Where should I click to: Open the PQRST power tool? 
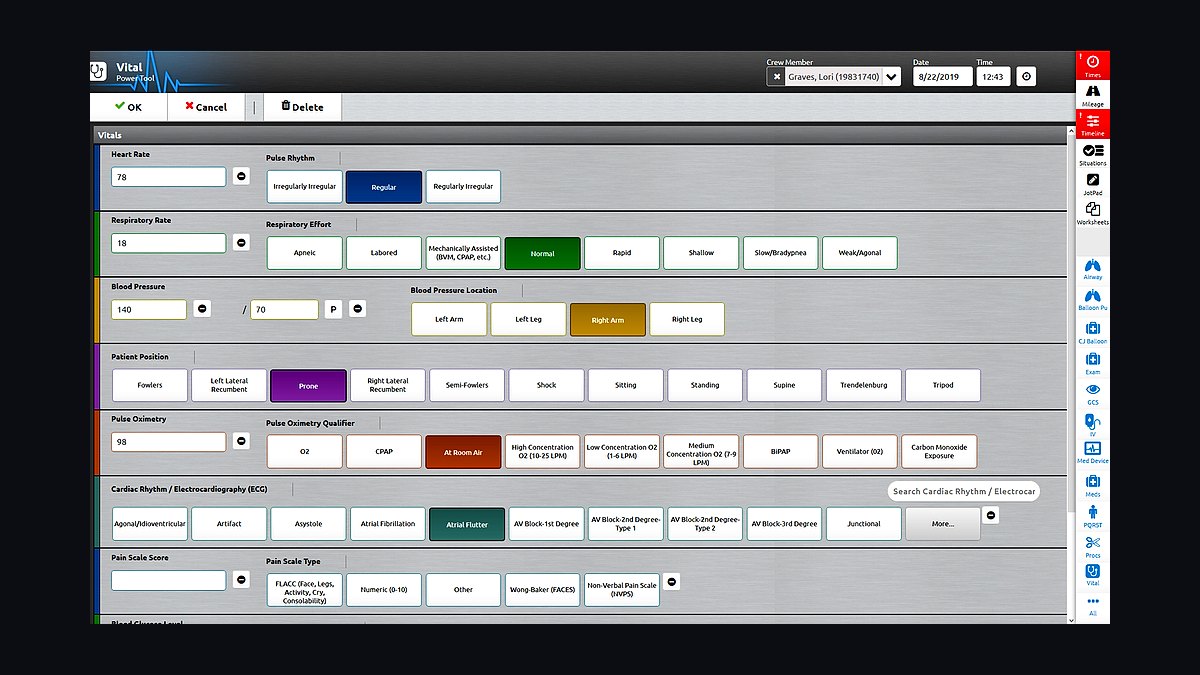coord(1092,516)
